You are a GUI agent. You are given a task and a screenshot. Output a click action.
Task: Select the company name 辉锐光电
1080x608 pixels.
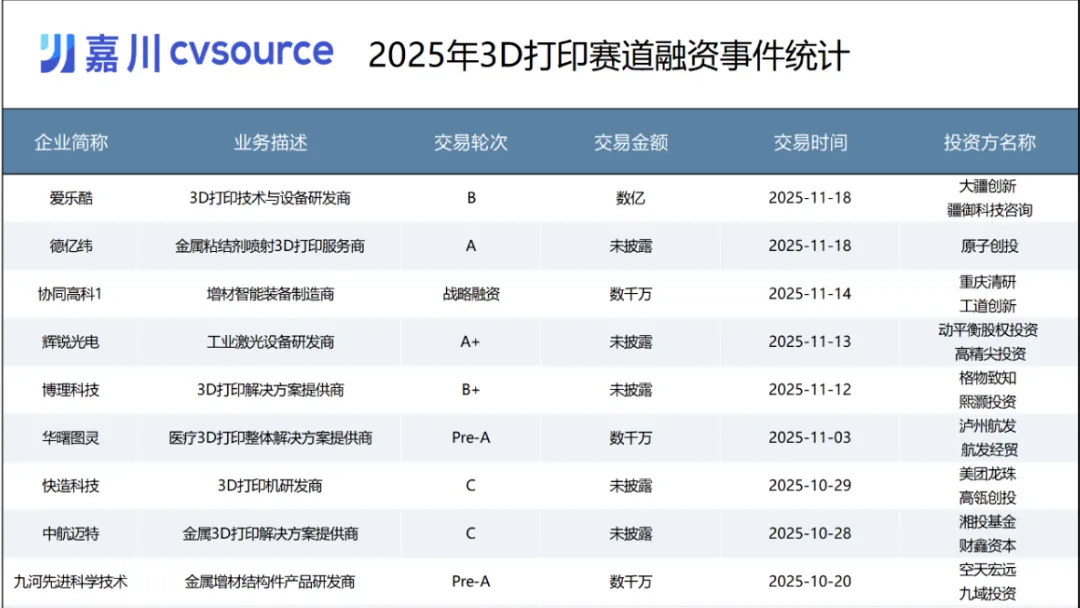[x=71, y=342]
